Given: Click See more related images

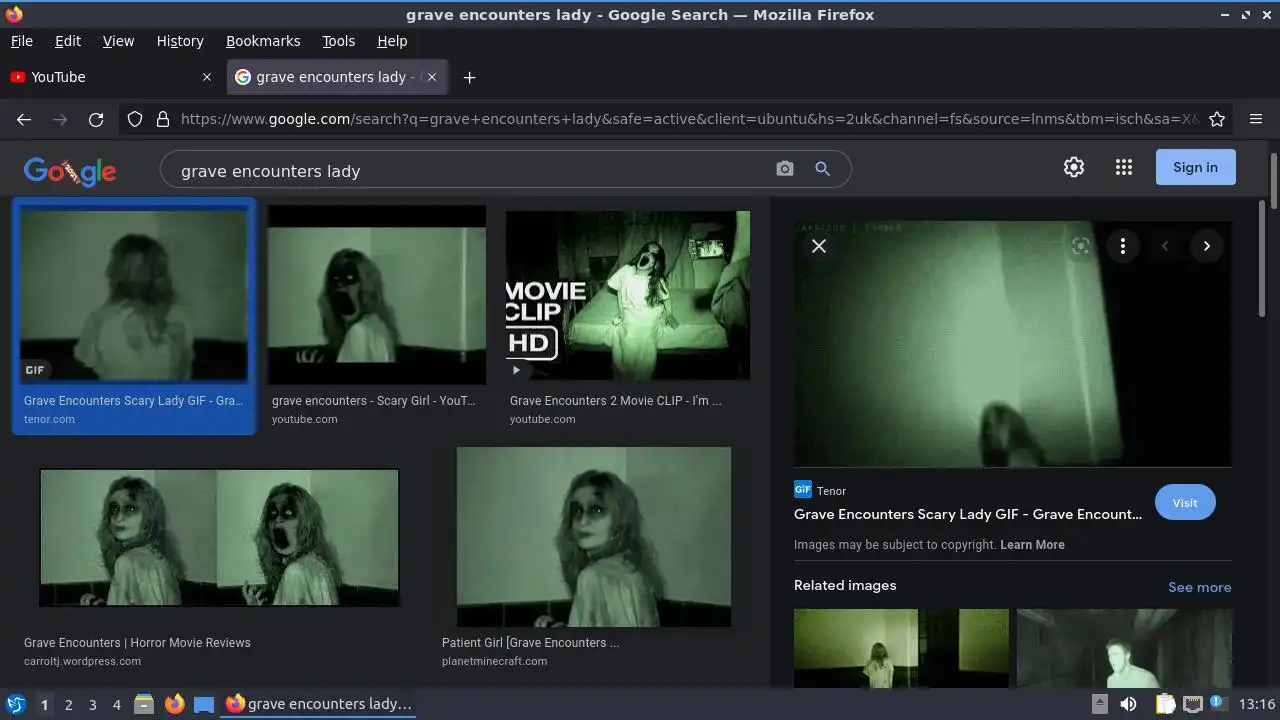Looking at the screenshot, I should click(x=1200, y=587).
